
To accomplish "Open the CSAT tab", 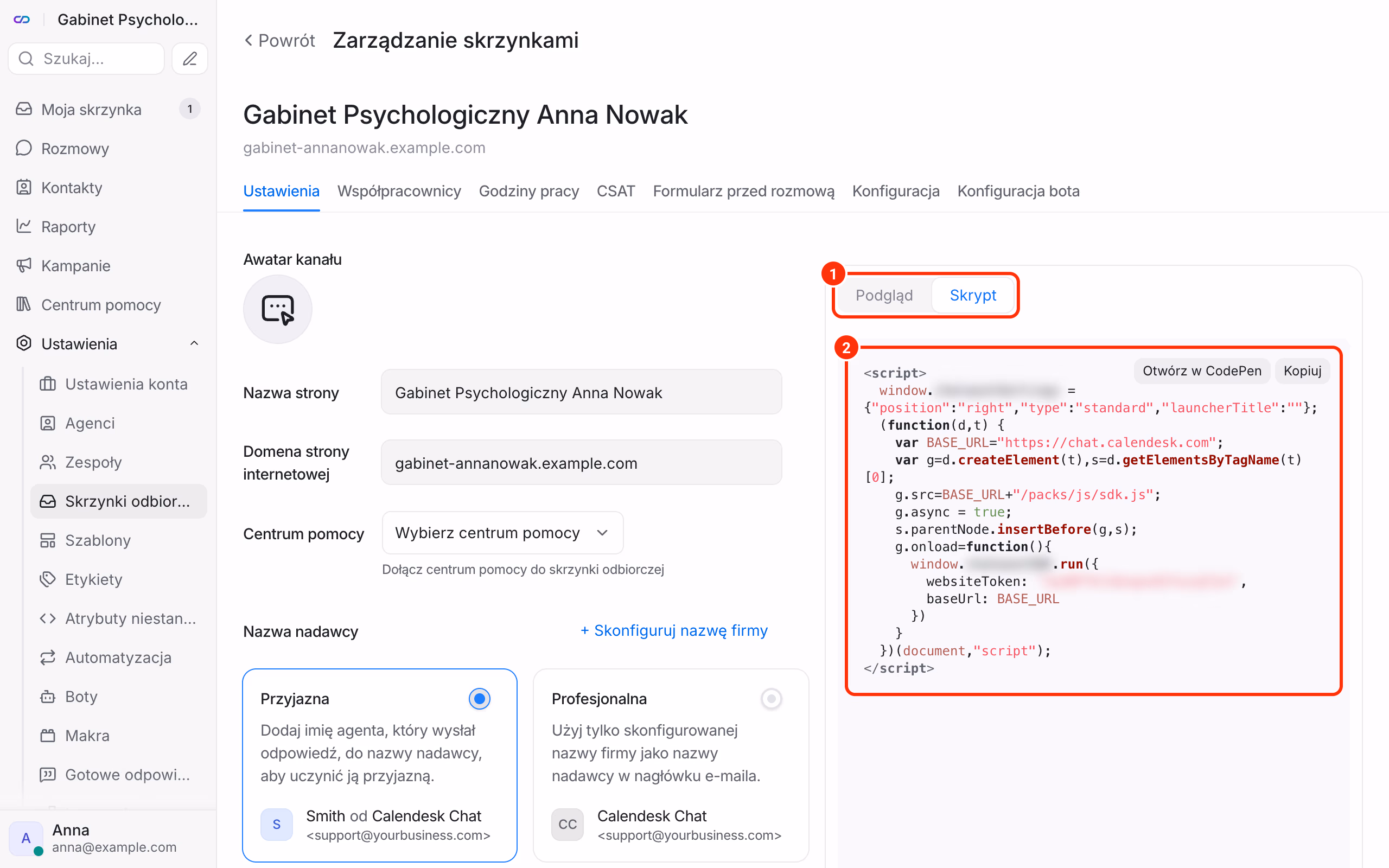I will point(616,191).
